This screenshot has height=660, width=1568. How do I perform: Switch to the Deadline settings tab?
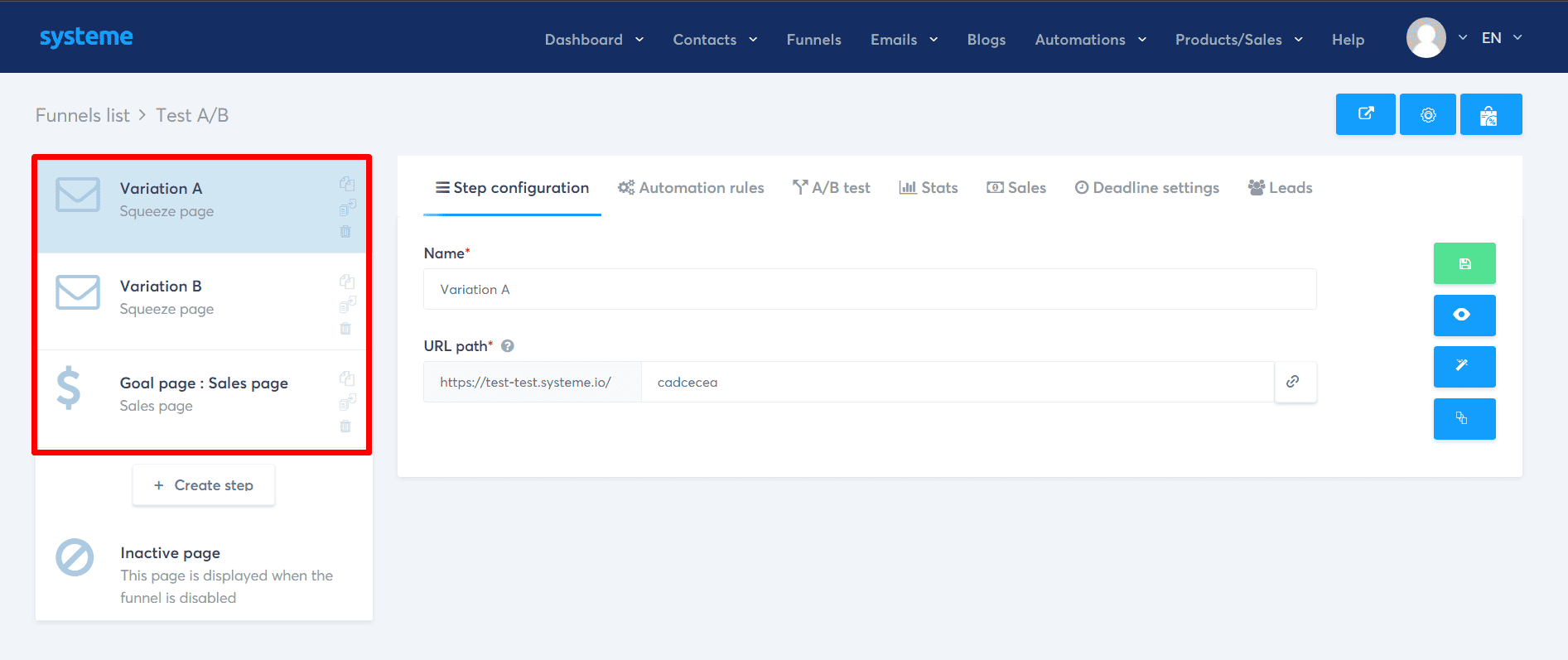coord(1146,188)
